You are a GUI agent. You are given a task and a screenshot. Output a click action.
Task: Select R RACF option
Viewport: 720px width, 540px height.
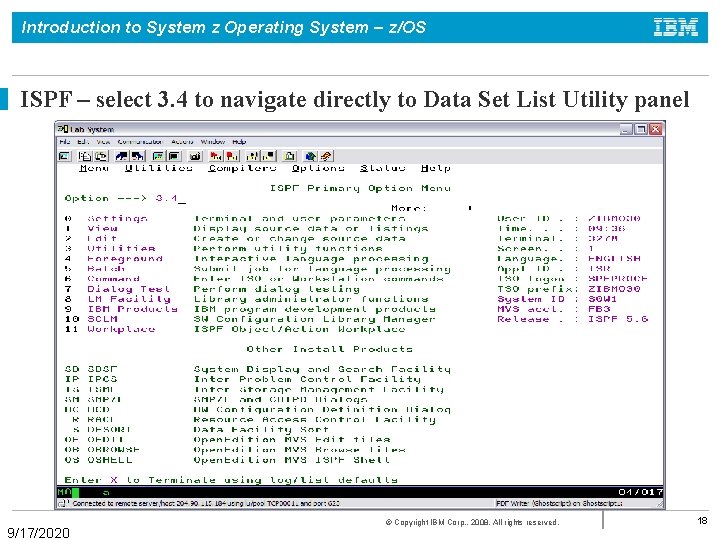point(101,420)
